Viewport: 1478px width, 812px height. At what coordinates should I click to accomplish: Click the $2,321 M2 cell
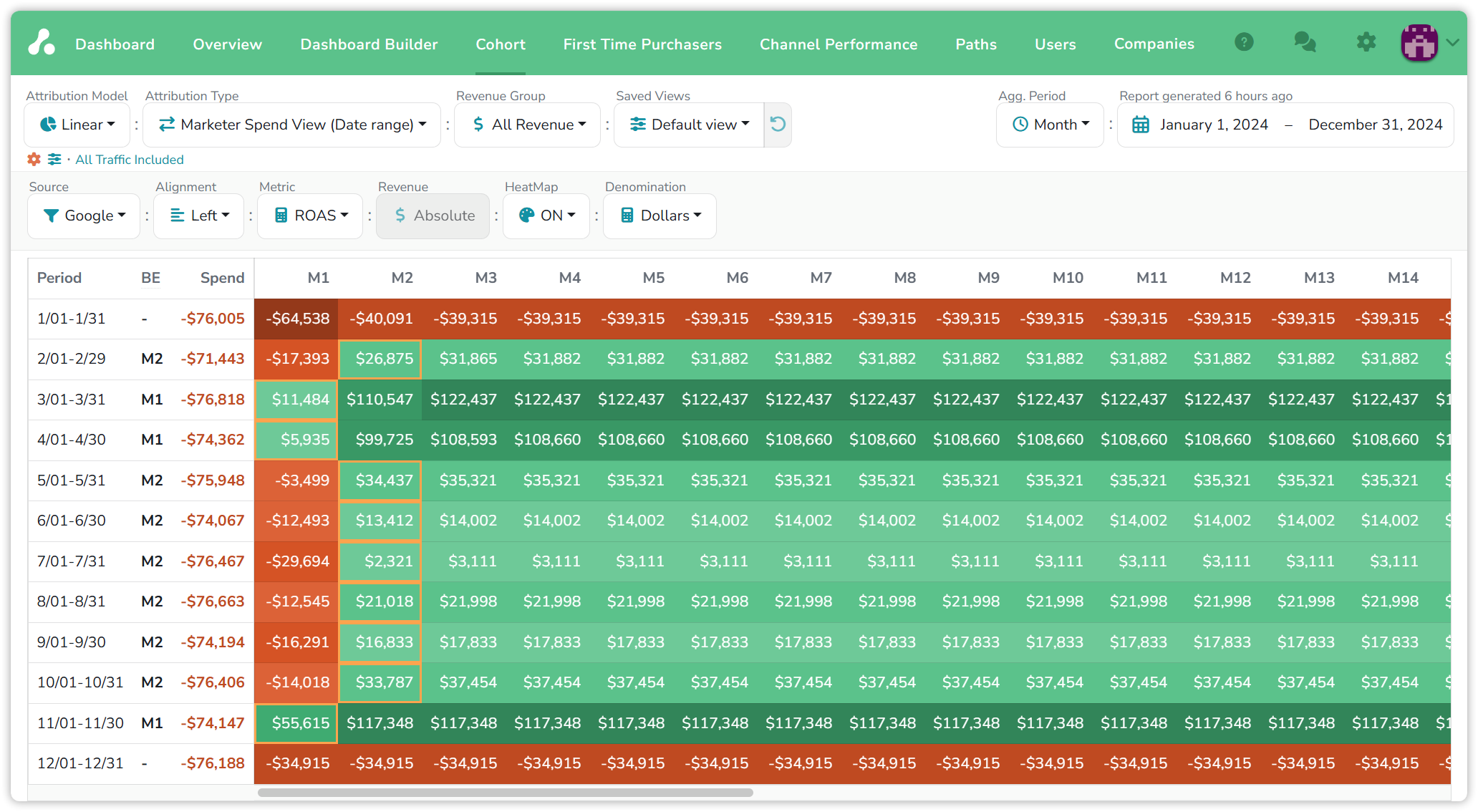click(x=380, y=561)
